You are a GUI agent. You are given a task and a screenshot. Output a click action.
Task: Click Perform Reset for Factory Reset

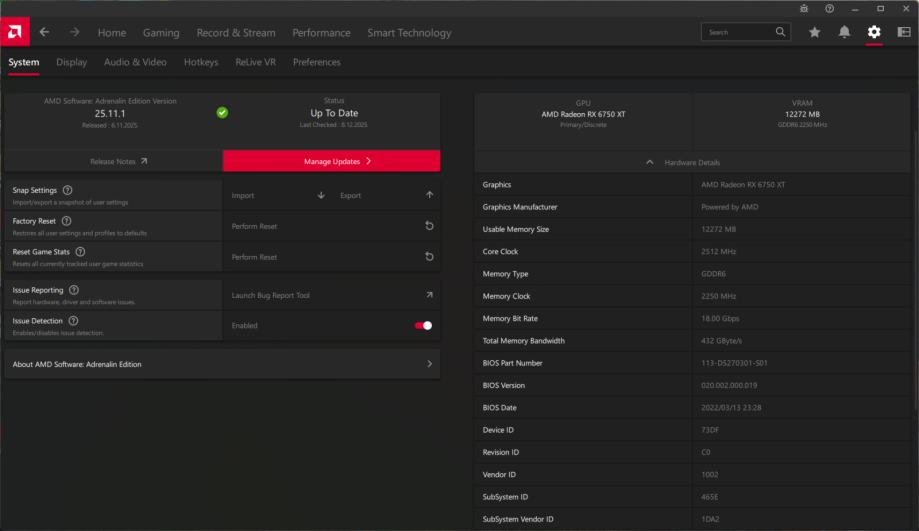[x=254, y=226]
